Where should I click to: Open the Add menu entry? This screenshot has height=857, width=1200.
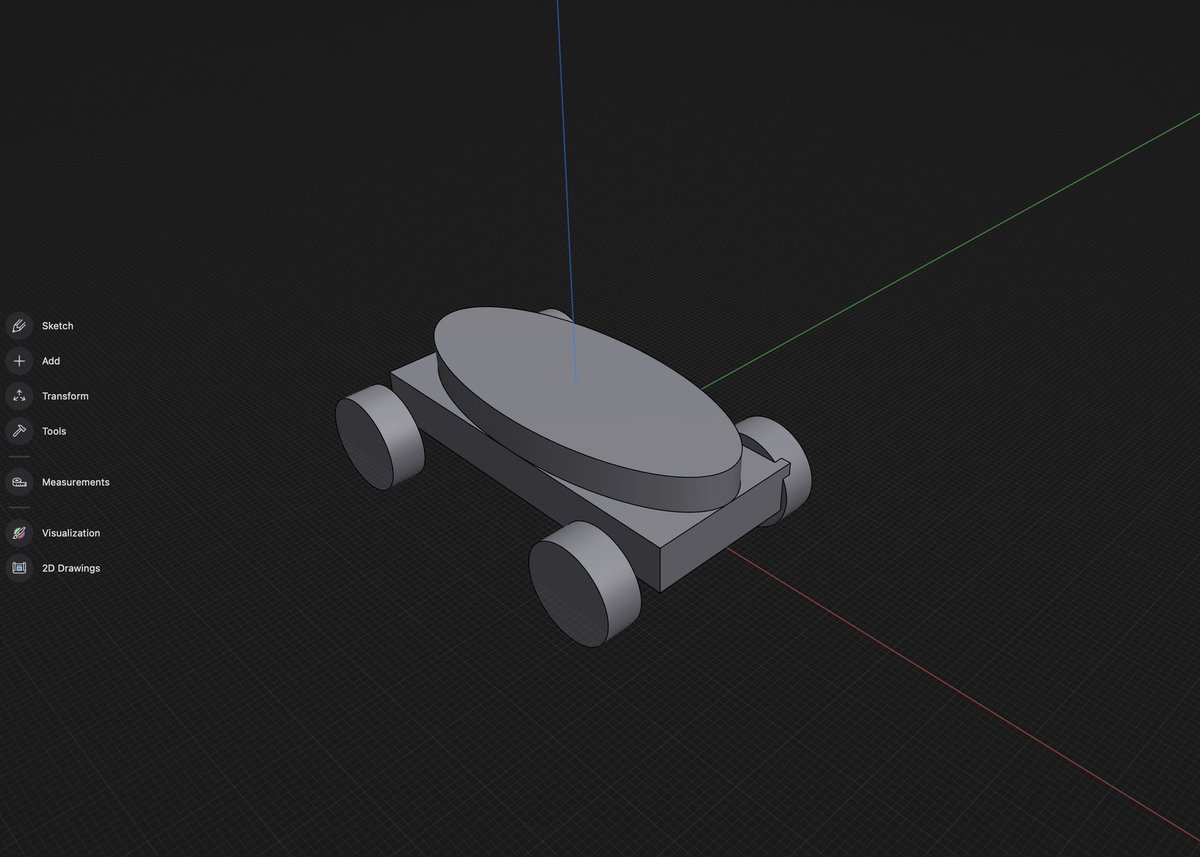click(50, 361)
